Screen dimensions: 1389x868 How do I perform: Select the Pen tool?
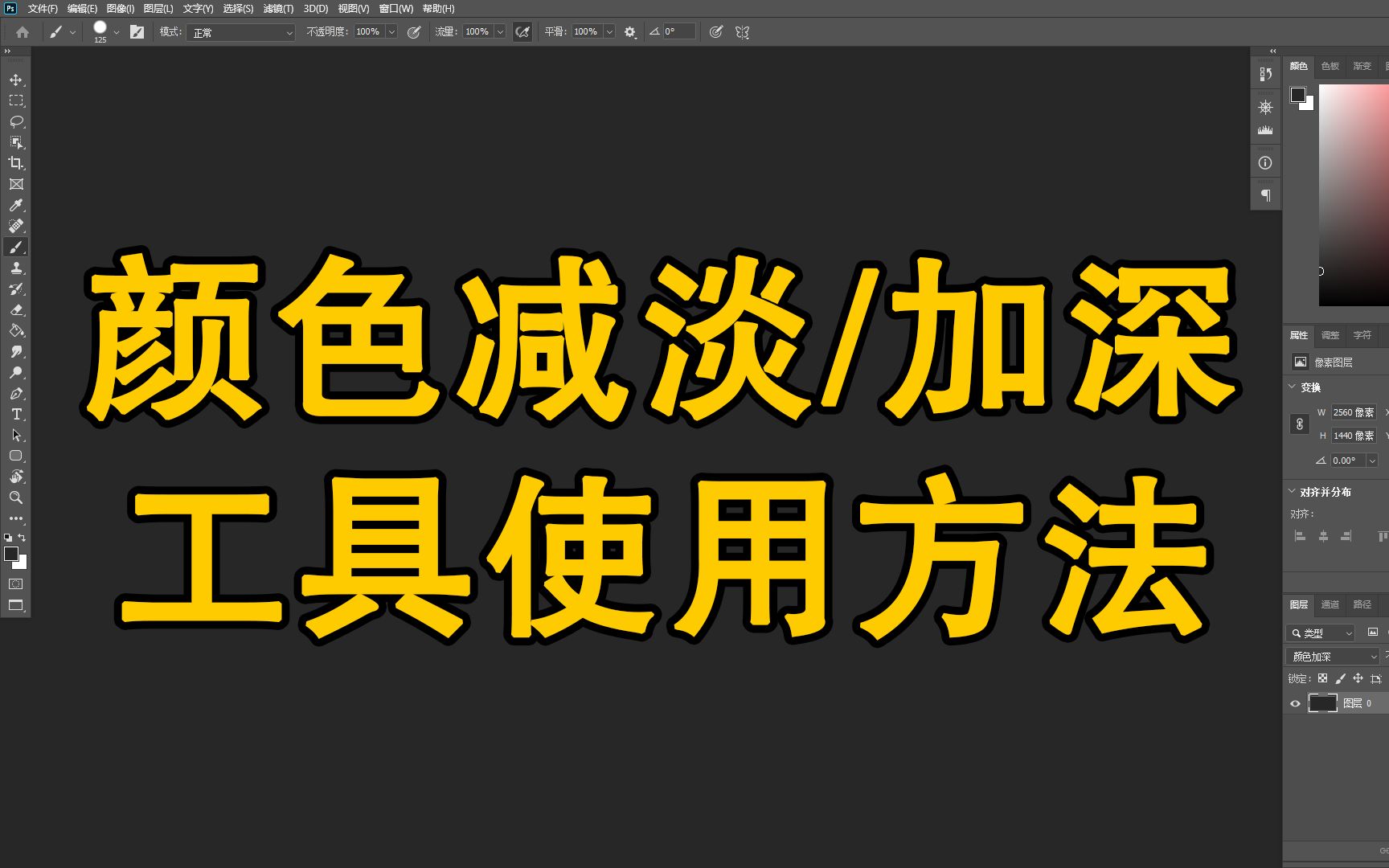click(16, 393)
